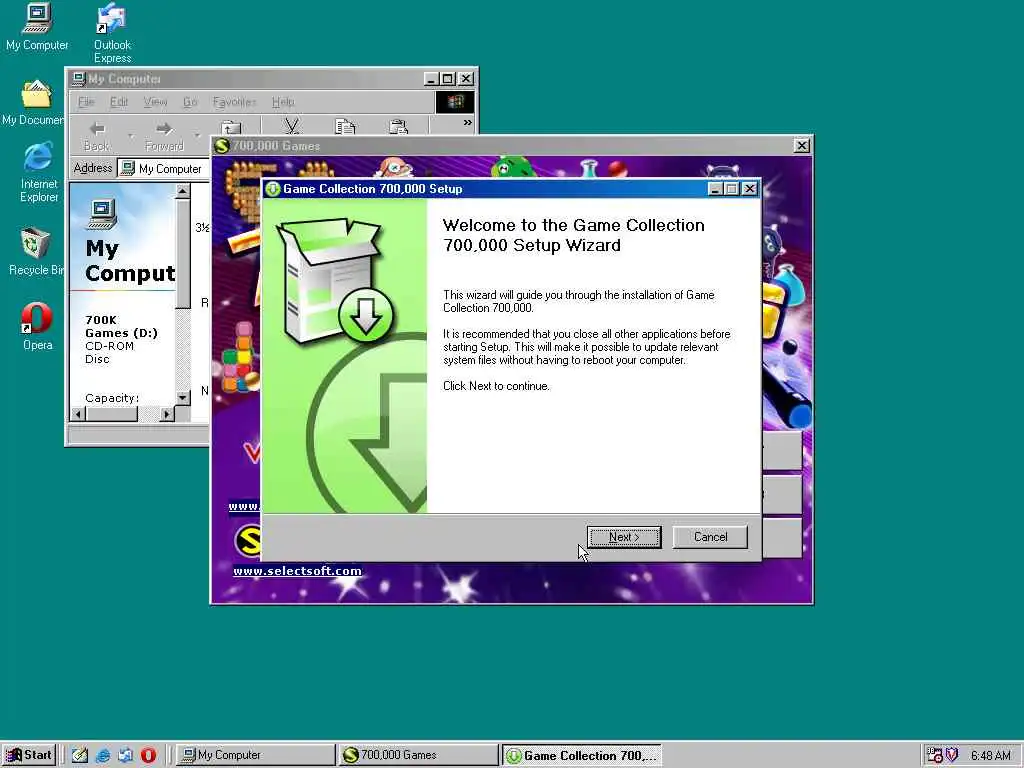
Task: Click the Copy toolbar icon
Action: [x=345, y=127]
